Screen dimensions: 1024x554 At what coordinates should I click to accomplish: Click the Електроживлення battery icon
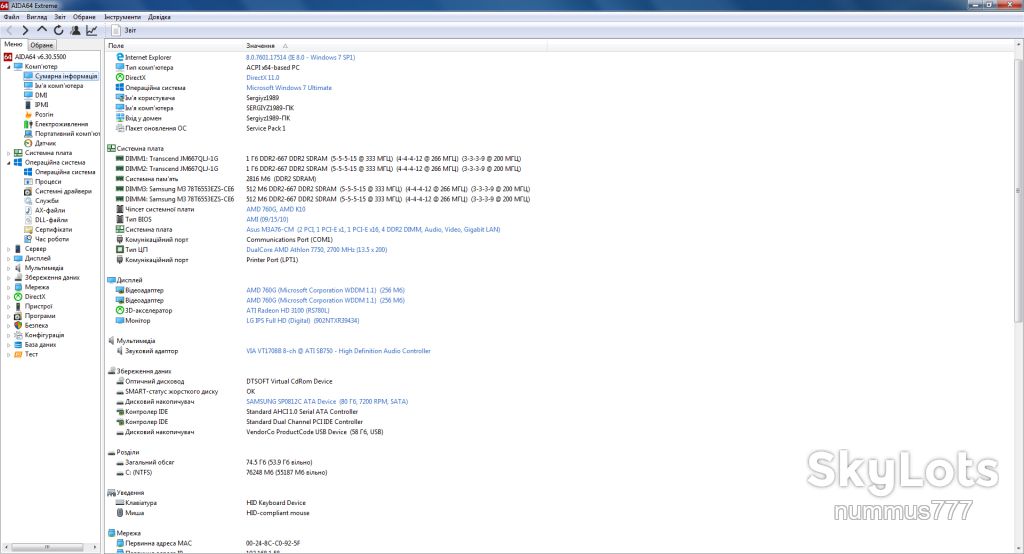[28, 123]
